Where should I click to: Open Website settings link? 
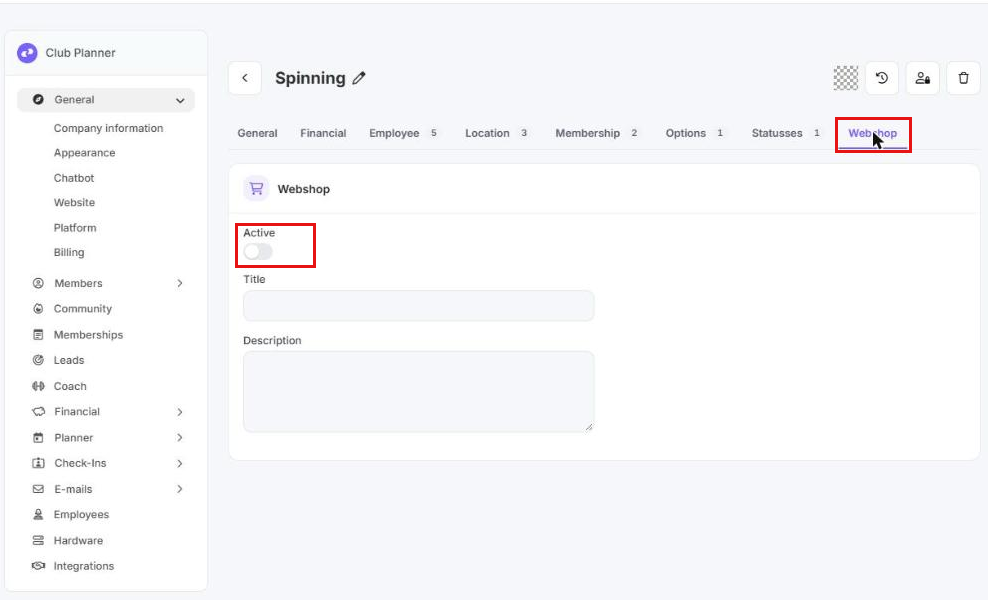click(74, 202)
